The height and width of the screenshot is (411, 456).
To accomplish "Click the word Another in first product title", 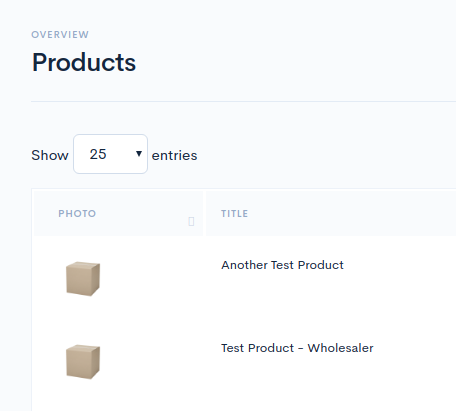I will point(244,265).
